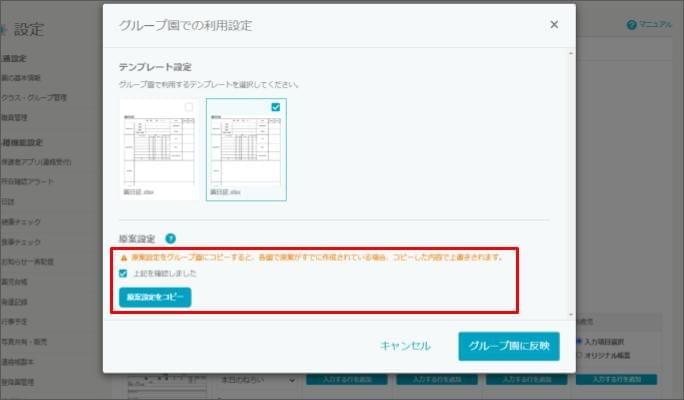Close the グループ園での利用設定 dialog

[x=554, y=25]
